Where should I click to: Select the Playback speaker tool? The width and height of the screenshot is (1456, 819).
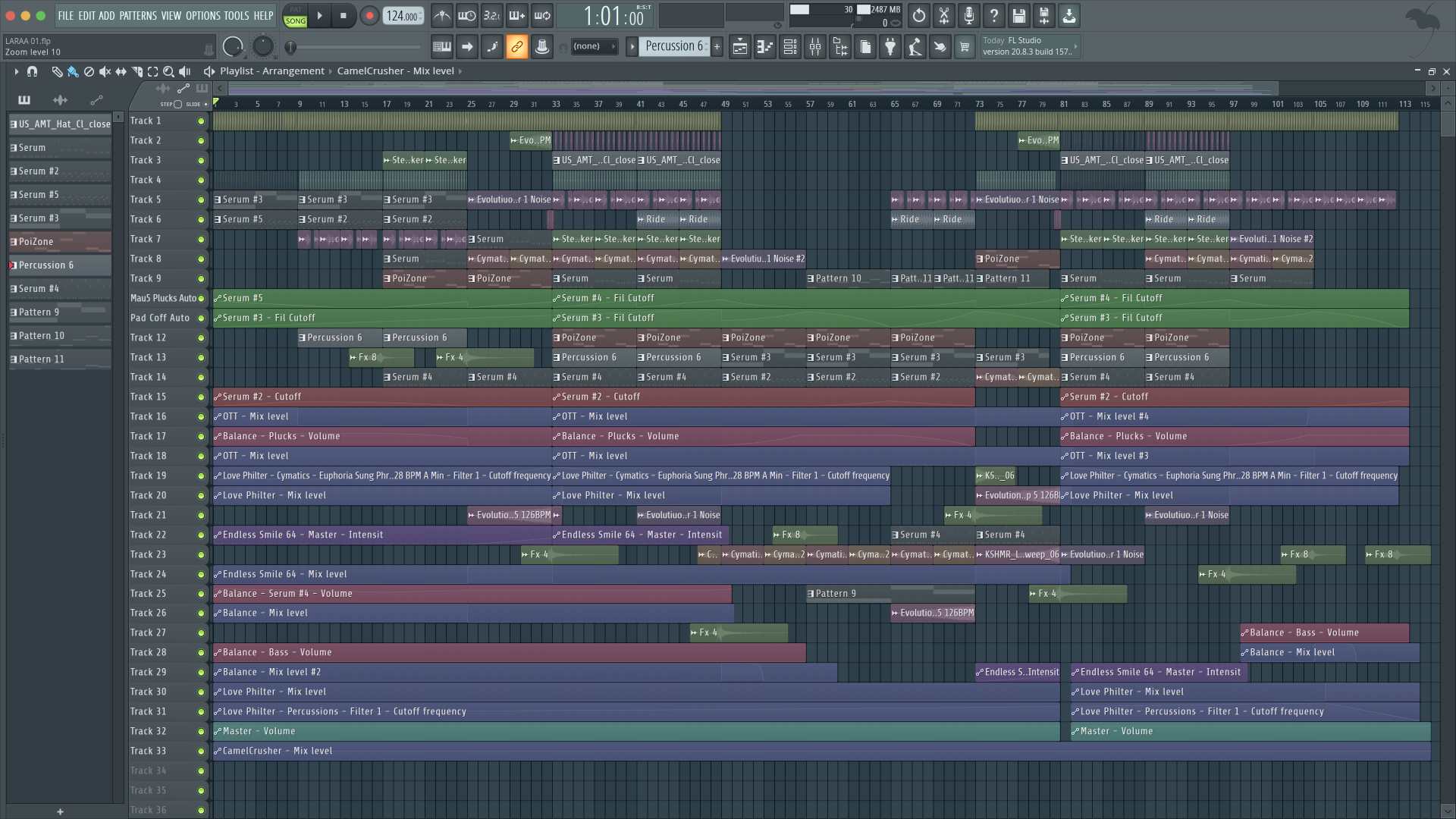184,71
